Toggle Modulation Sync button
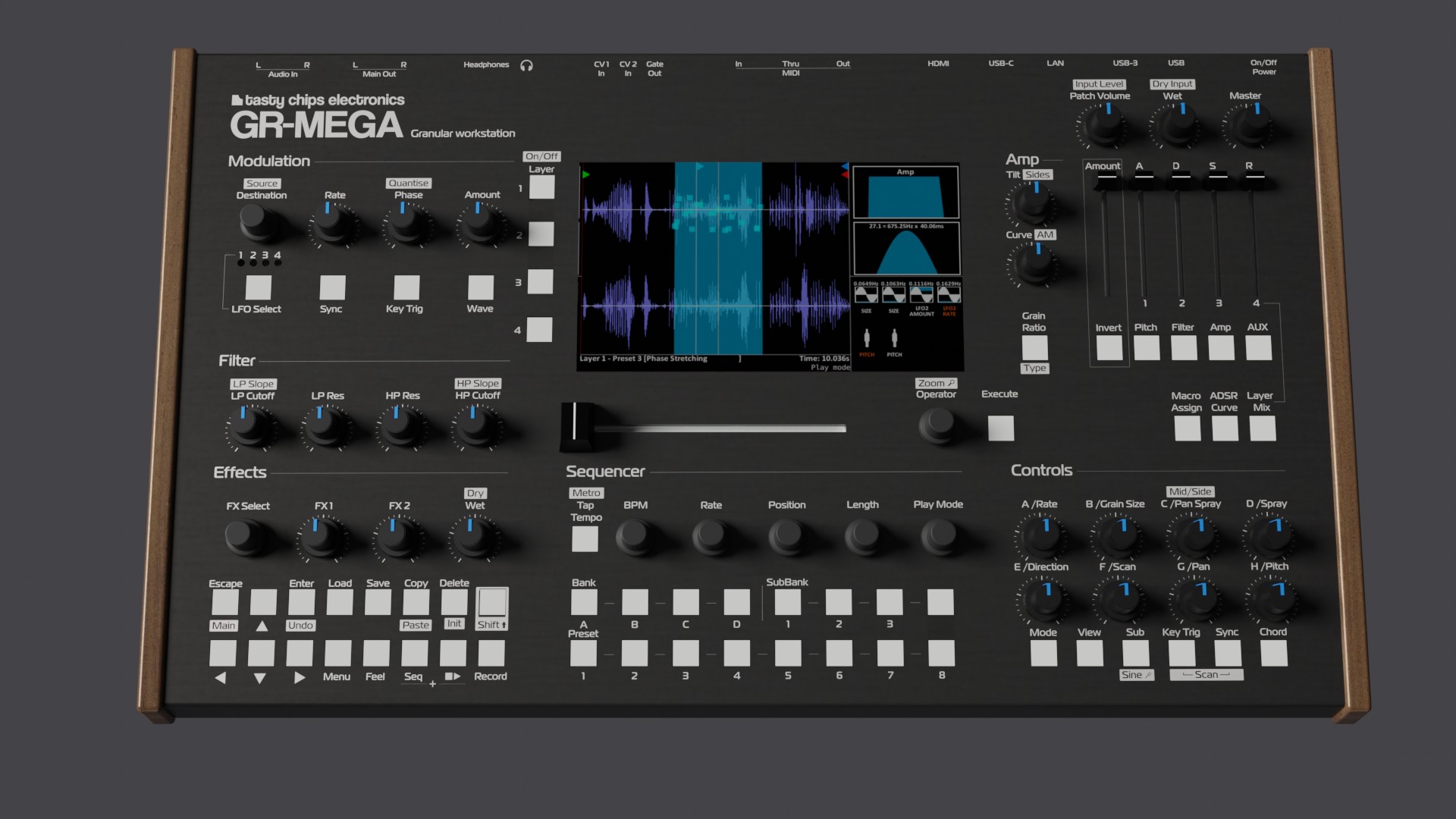 [332, 287]
